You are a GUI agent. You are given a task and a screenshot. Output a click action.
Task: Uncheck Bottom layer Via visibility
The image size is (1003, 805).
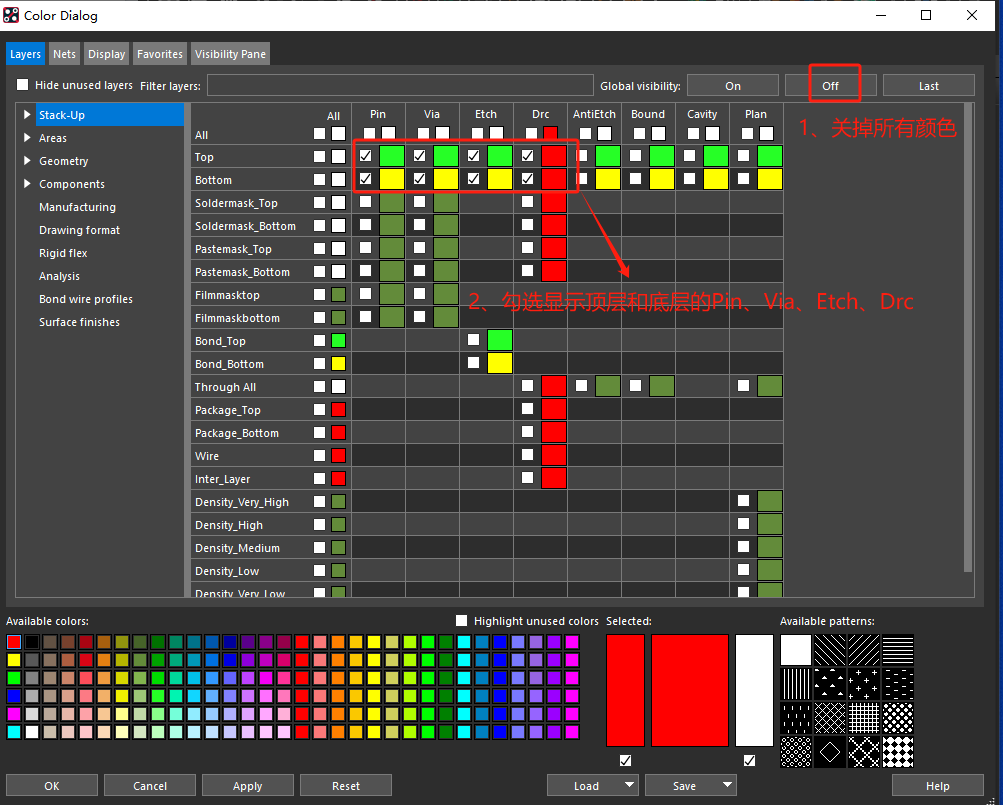point(419,179)
